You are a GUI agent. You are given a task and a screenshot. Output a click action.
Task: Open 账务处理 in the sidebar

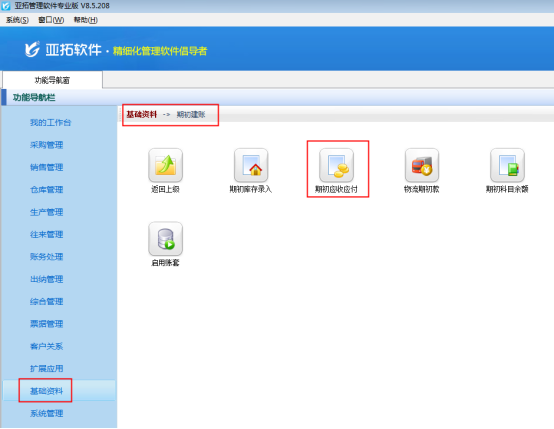point(47,257)
